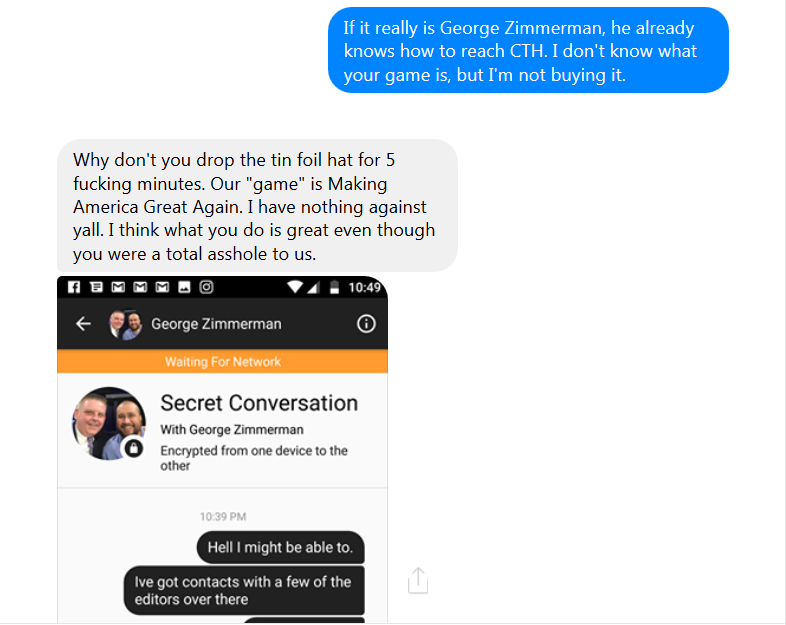Viewport: 786px width, 625px height.
Task: Click the 10:49 clock in status bar
Action: (365, 287)
